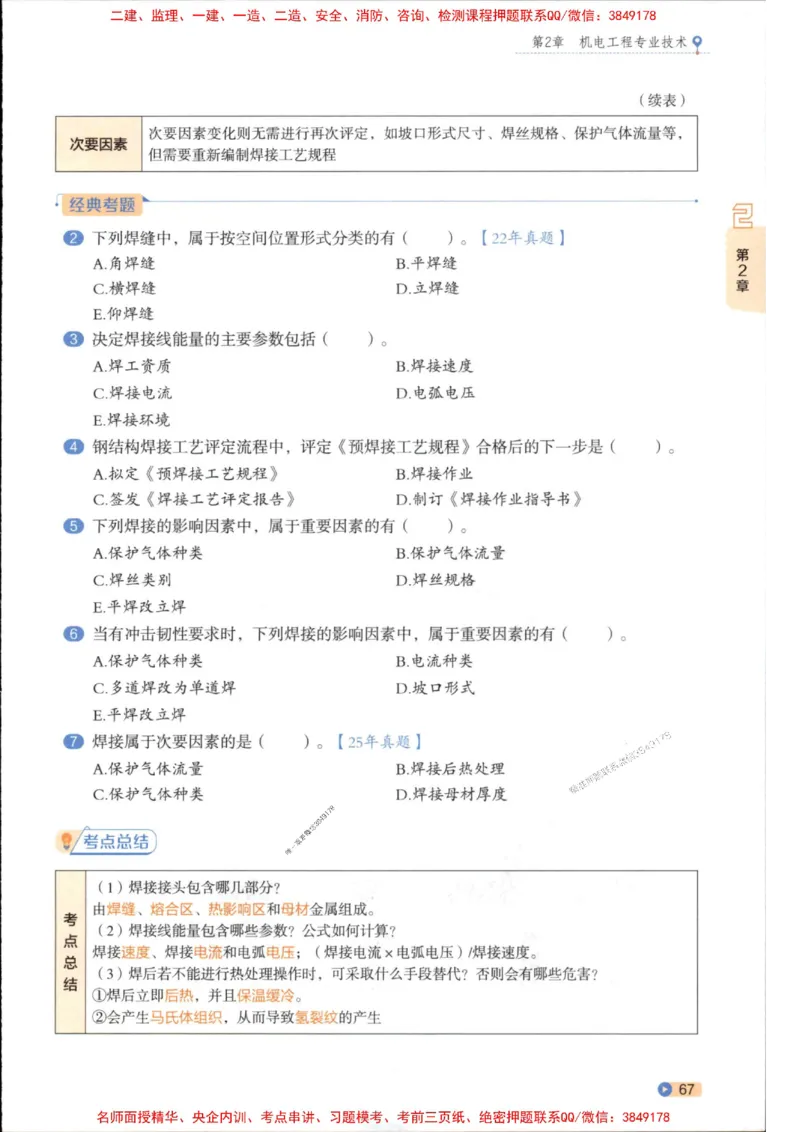Select answer B.焊接后热处理 in question 7
800x1132 pixels.
pyautogui.click(x=451, y=769)
